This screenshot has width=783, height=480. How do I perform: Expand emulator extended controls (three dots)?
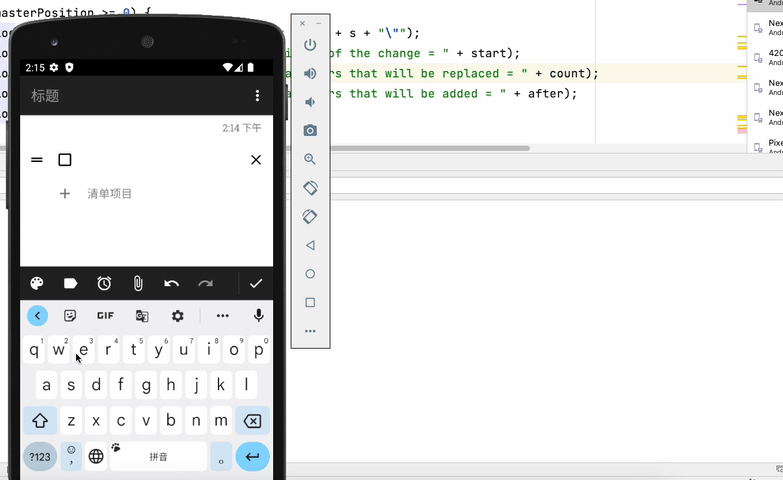tap(310, 331)
